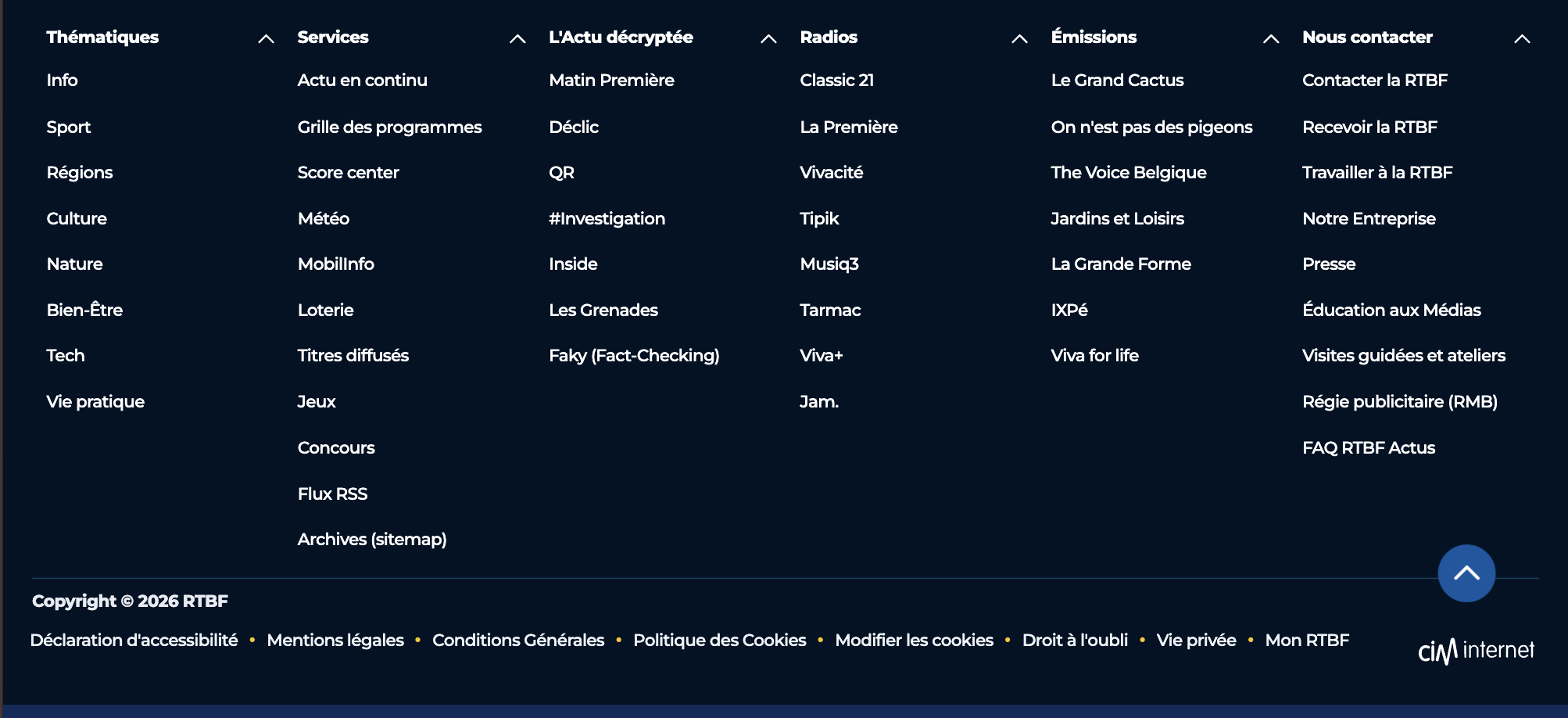
Task: Open the Nature link
Action: [74, 264]
